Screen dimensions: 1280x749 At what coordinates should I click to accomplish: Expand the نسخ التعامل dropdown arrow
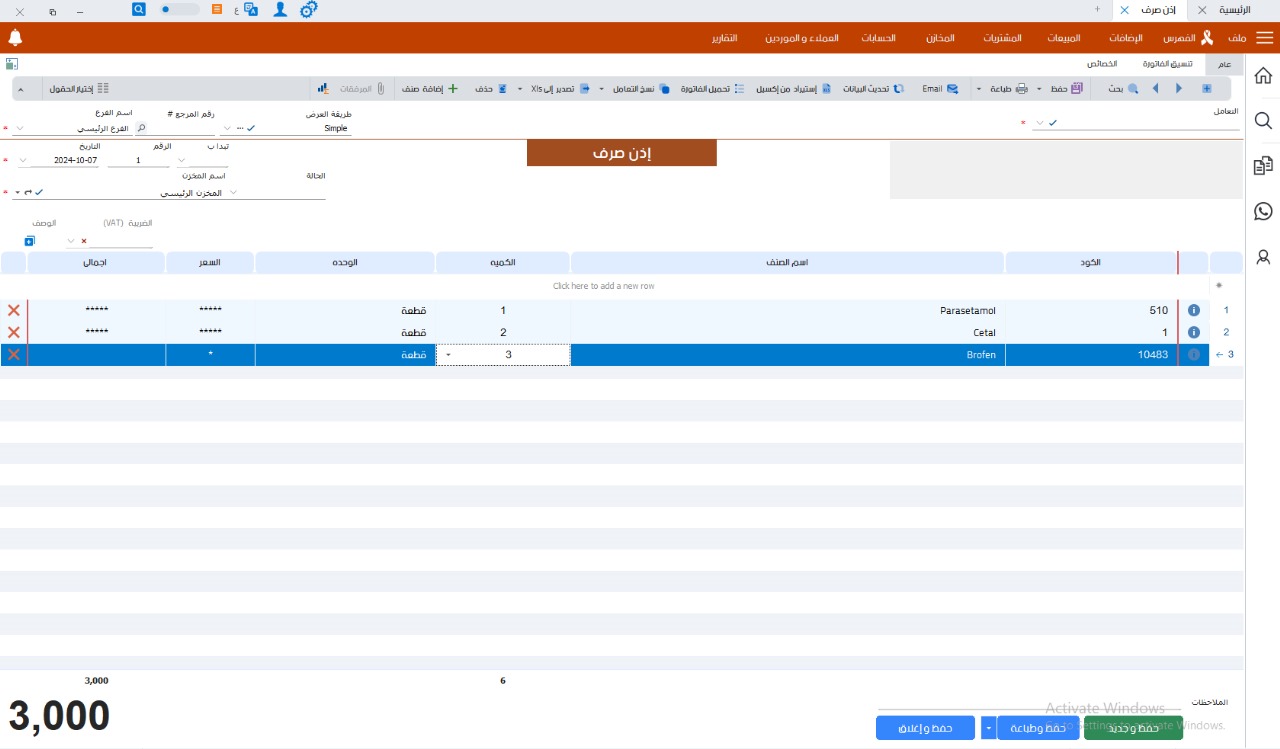[x=601, y=88]
